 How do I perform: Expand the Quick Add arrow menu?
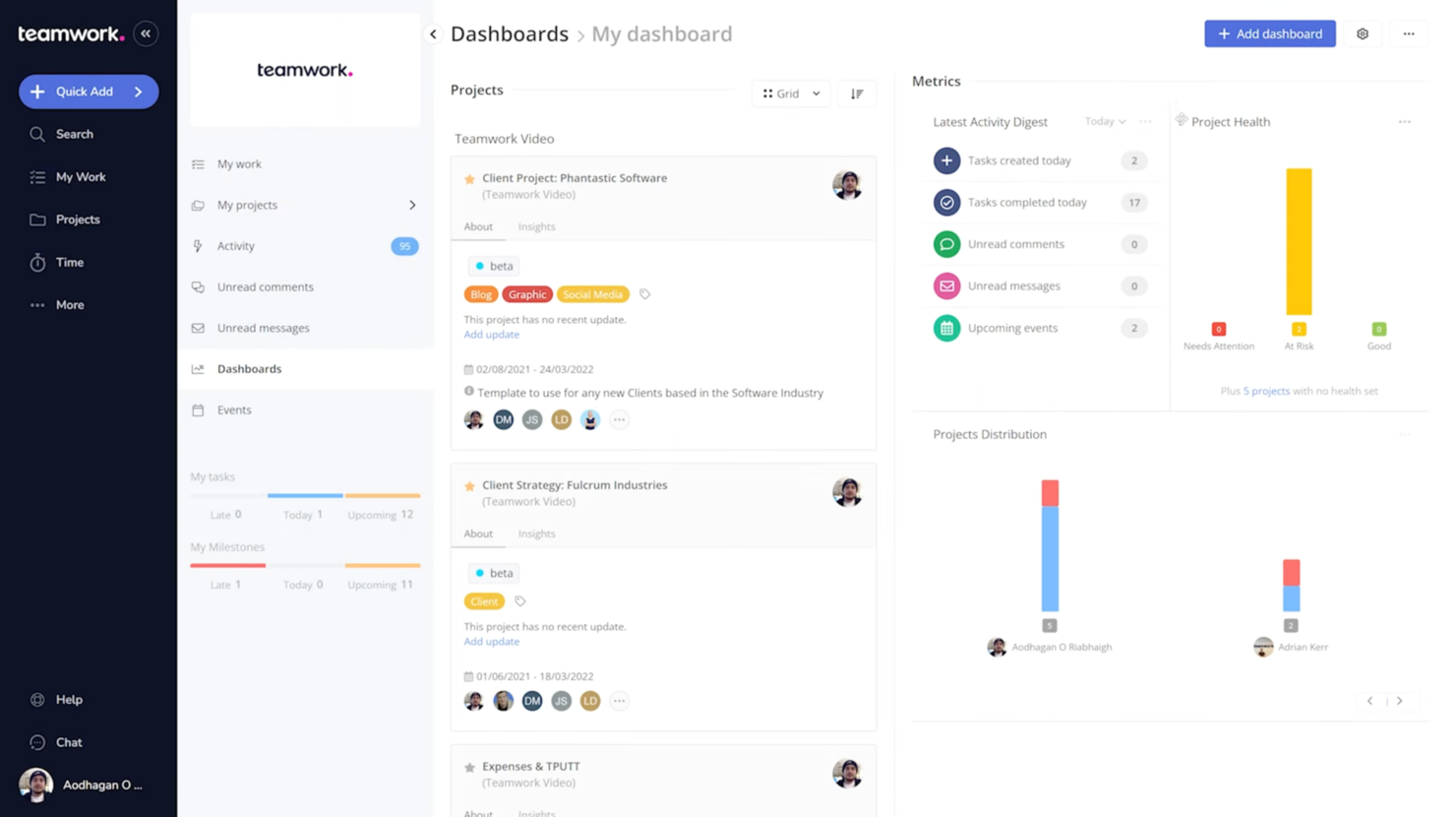point(139,92)
